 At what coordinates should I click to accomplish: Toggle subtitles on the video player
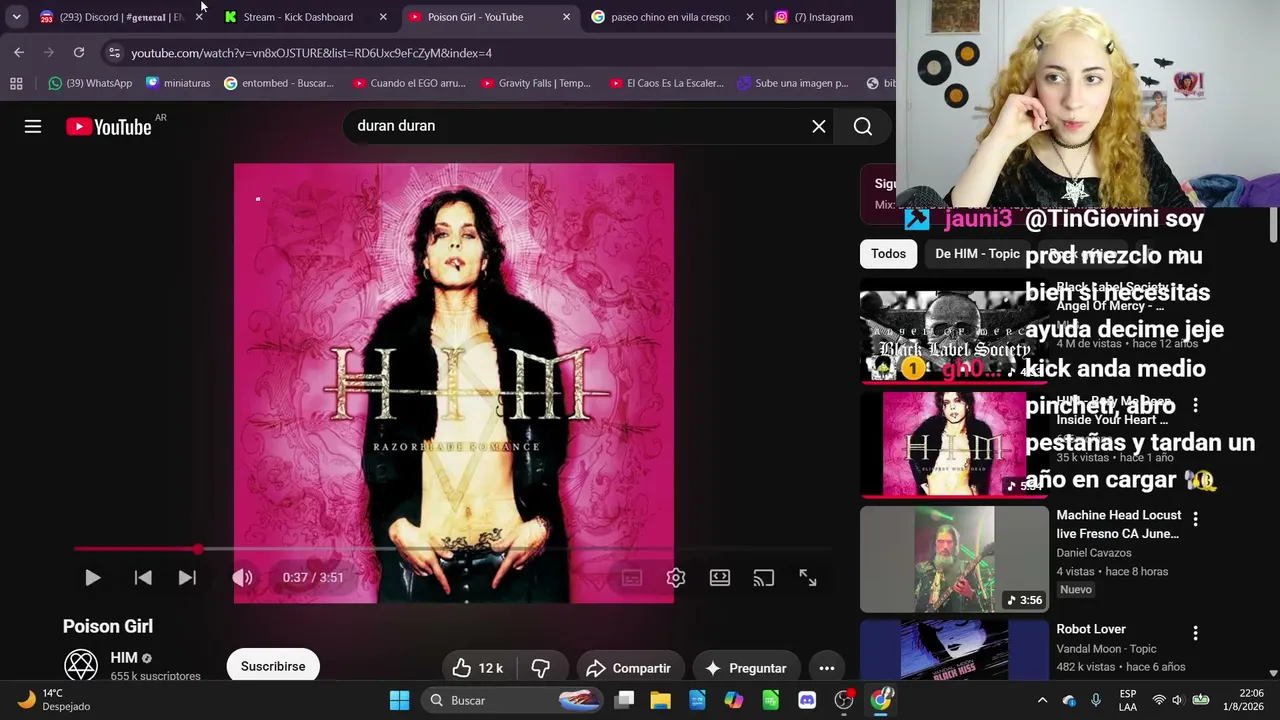pos(632,577)
